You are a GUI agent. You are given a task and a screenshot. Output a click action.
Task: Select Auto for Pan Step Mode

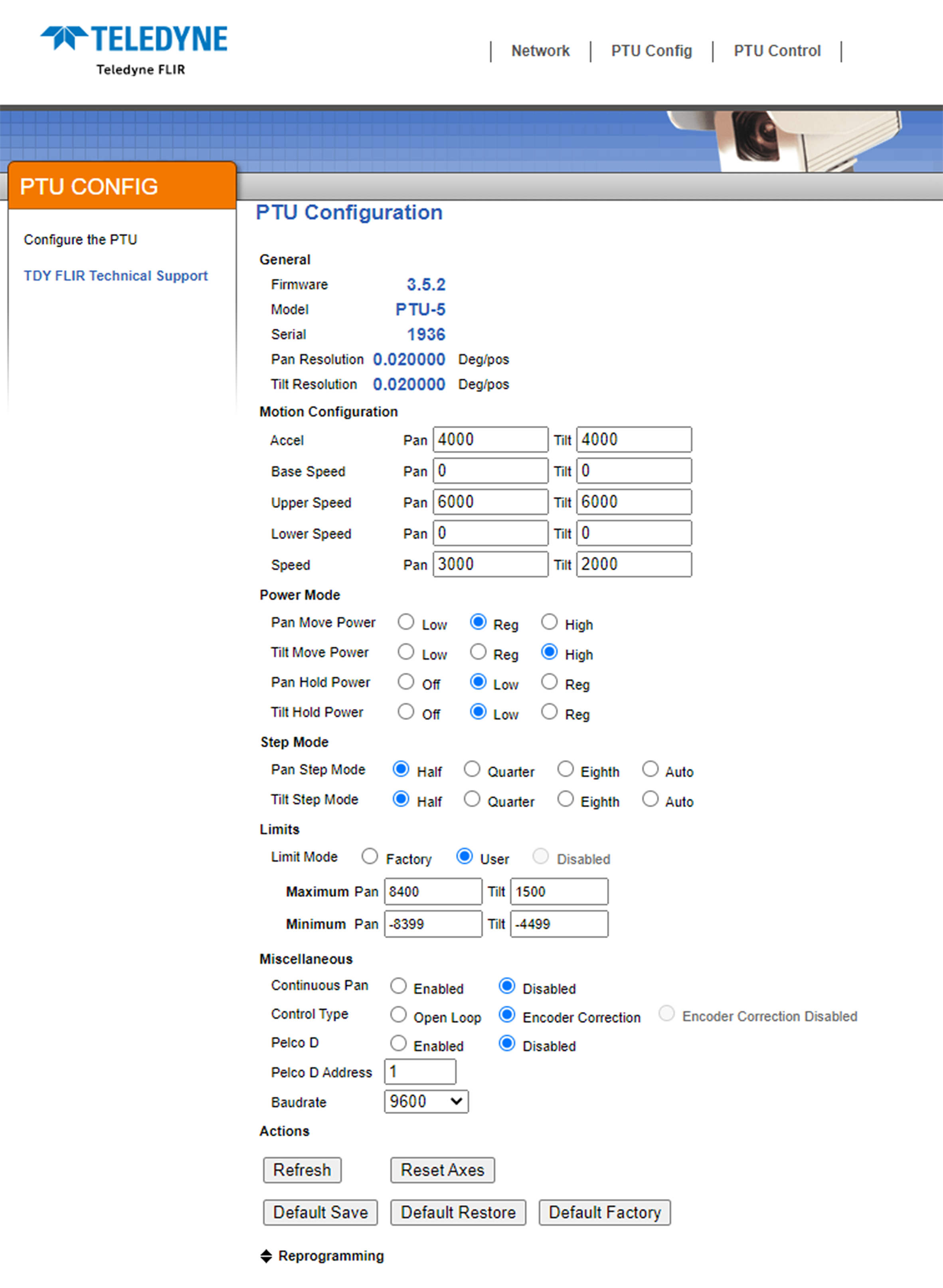pyautogui.click(x=650, y=769)
